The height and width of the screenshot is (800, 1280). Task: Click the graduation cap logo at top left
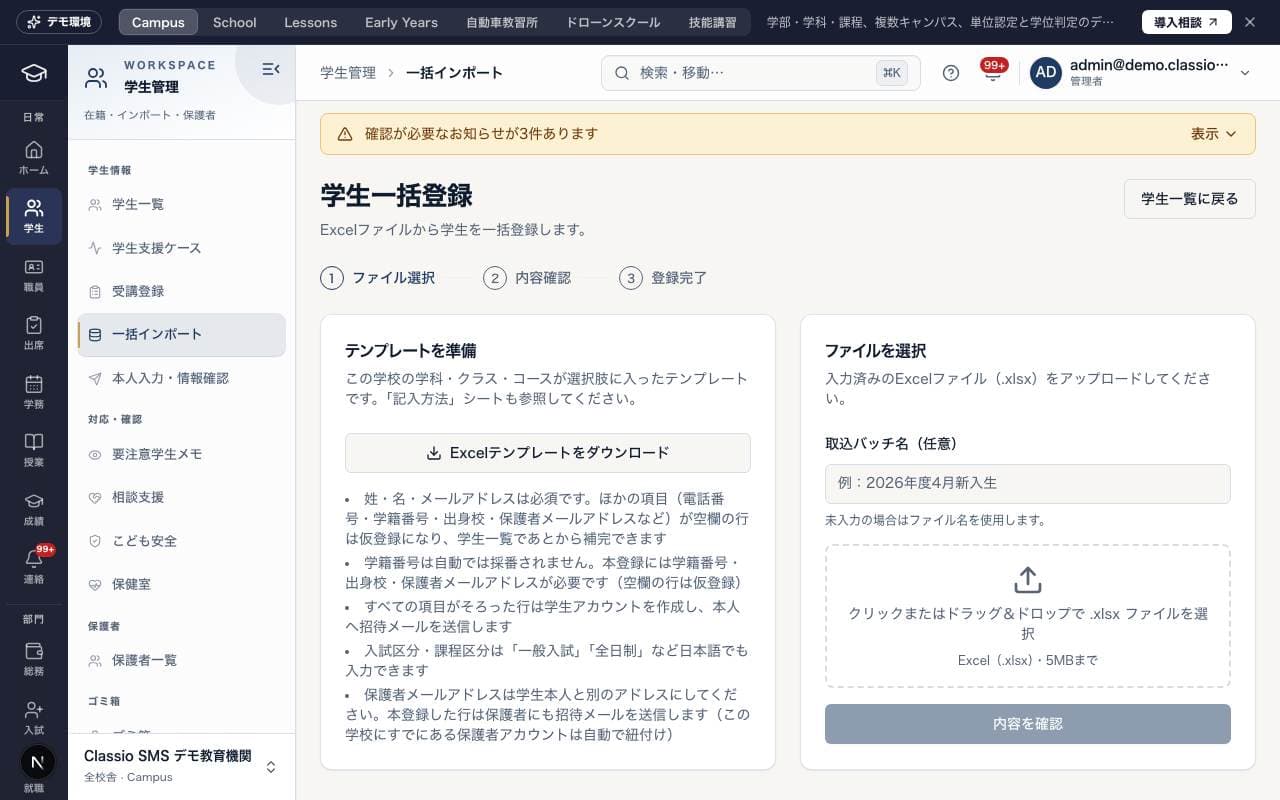click(x=34, y=73)
